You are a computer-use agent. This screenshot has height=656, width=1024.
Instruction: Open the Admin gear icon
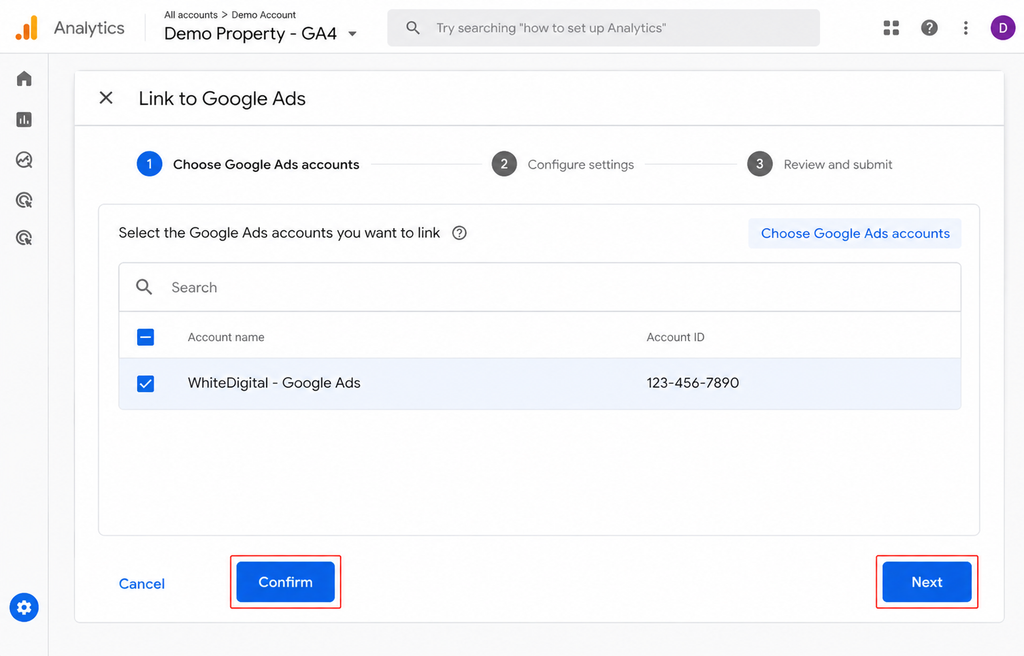(24, 608)
